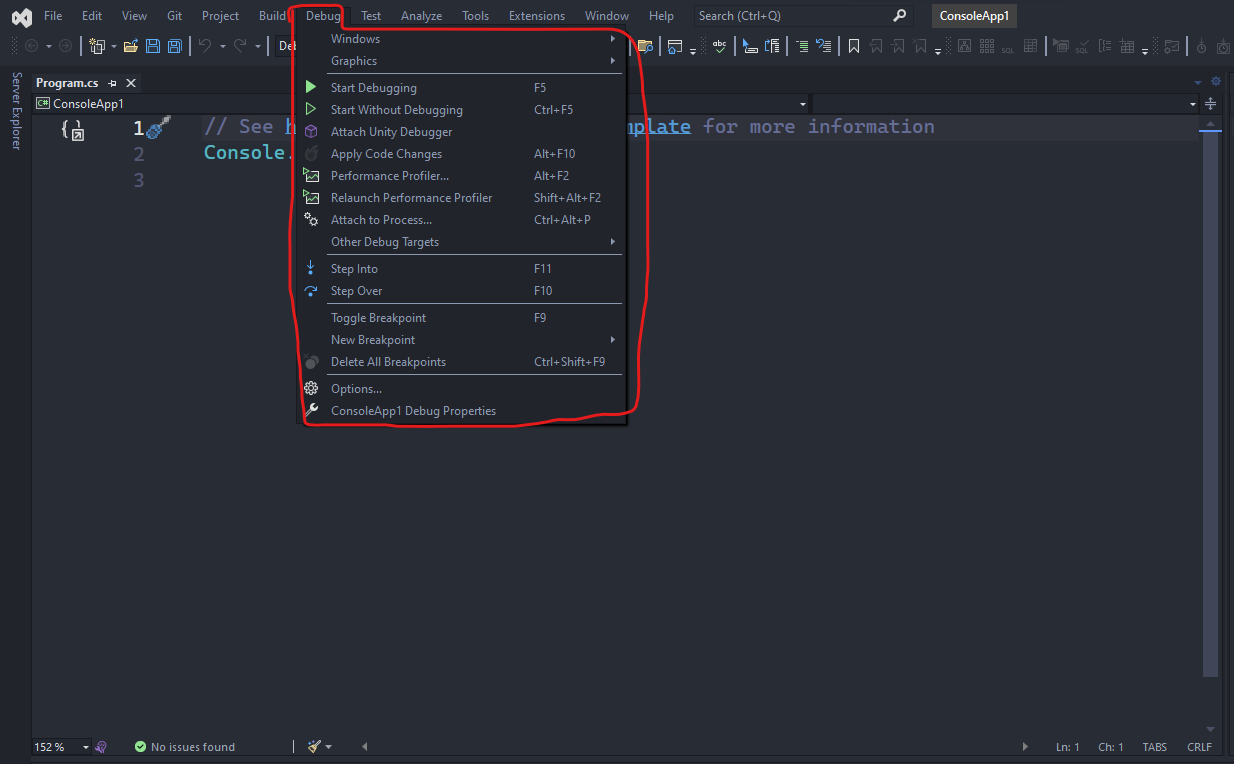Click the Save All disks icon
The image size is (1234, 764).
coord(175,46)
